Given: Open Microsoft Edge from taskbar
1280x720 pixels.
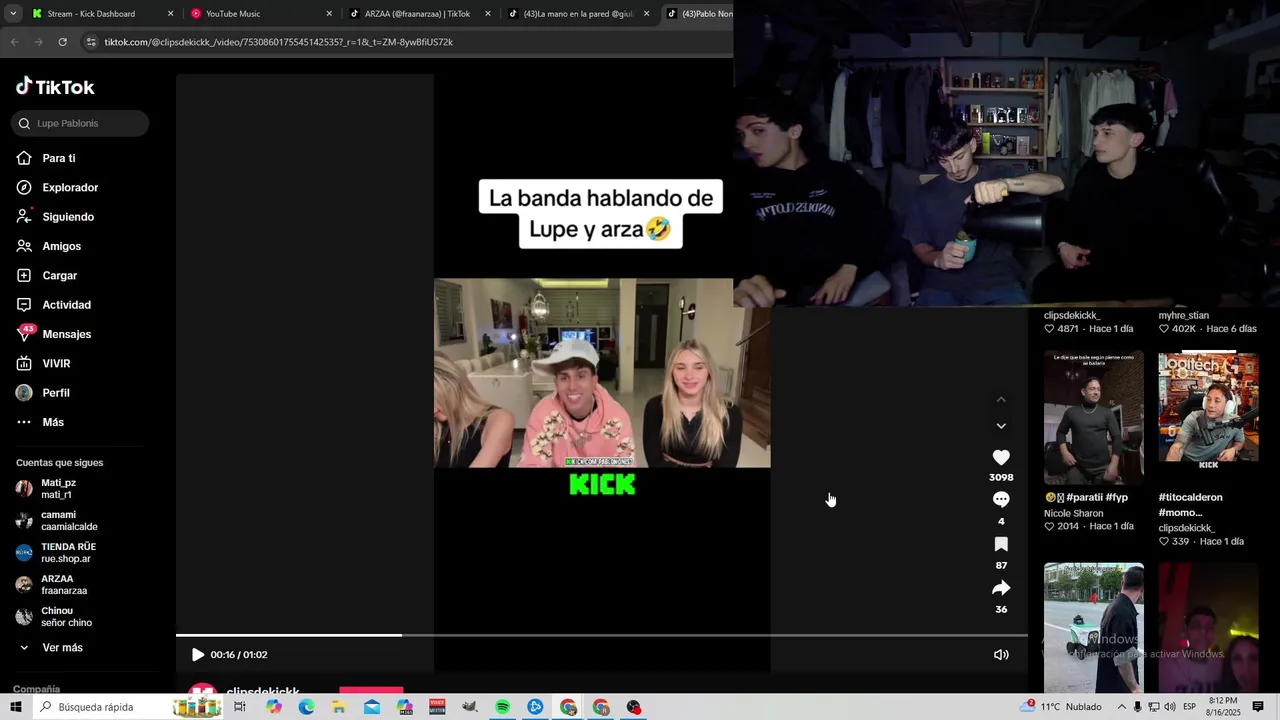Looking at the screenshot, I should pos(306,707).
